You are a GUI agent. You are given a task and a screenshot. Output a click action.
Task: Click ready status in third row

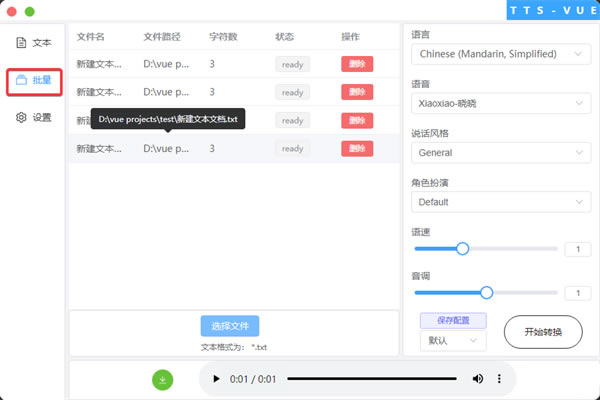[293, 121]
